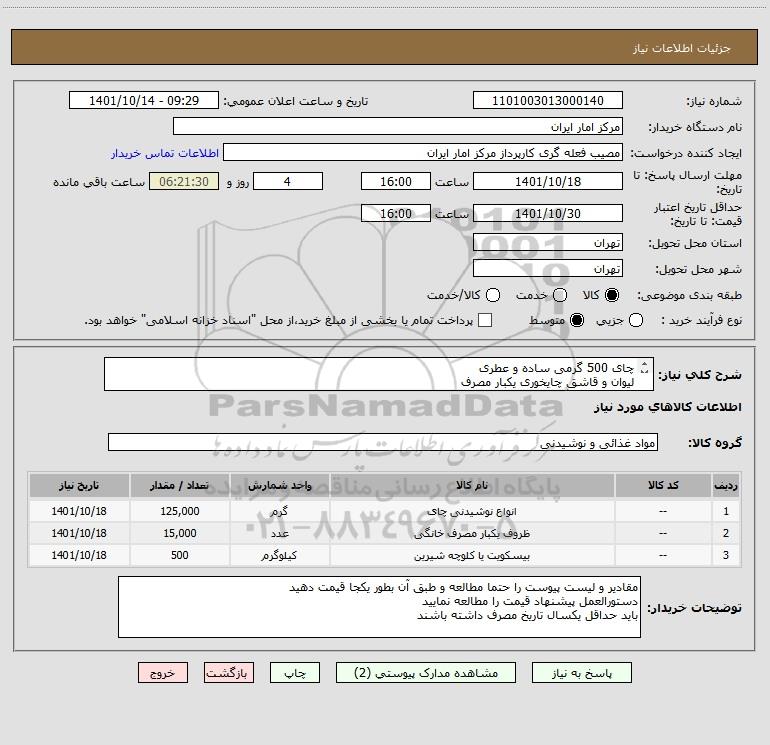The image size is (770, 745).
Task: Click the remaining time 06:21:30 field
Action: (x=184, y=181)
